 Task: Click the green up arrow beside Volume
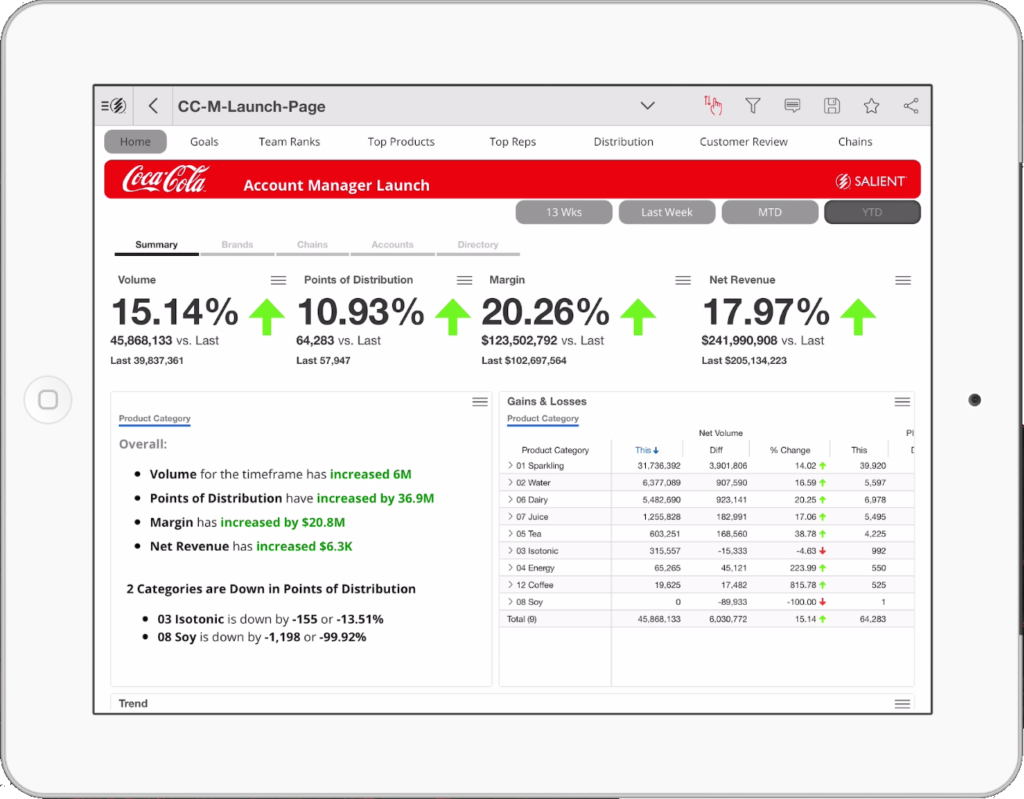point(266,317)
